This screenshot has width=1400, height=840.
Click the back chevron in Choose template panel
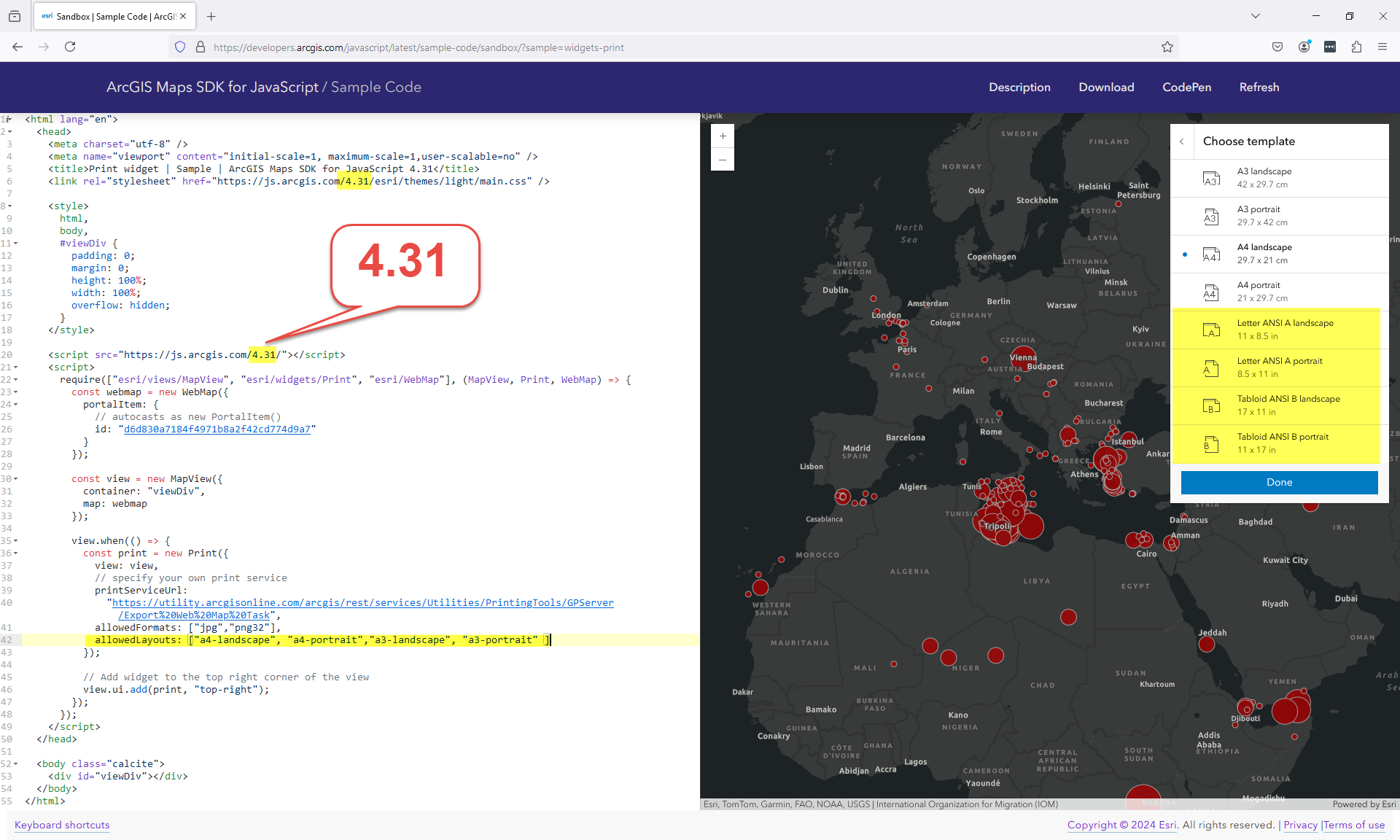point(1182,141)
